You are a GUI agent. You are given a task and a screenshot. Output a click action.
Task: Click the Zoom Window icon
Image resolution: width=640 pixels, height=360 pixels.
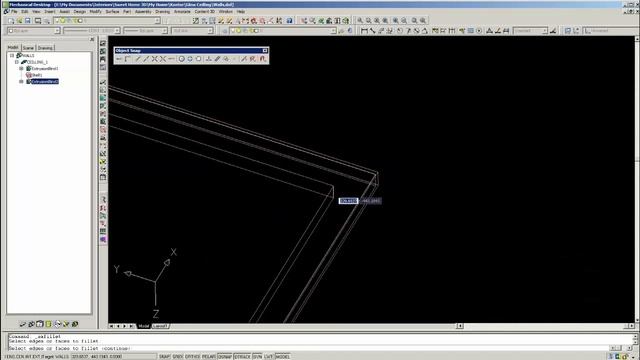pos(360,20)
